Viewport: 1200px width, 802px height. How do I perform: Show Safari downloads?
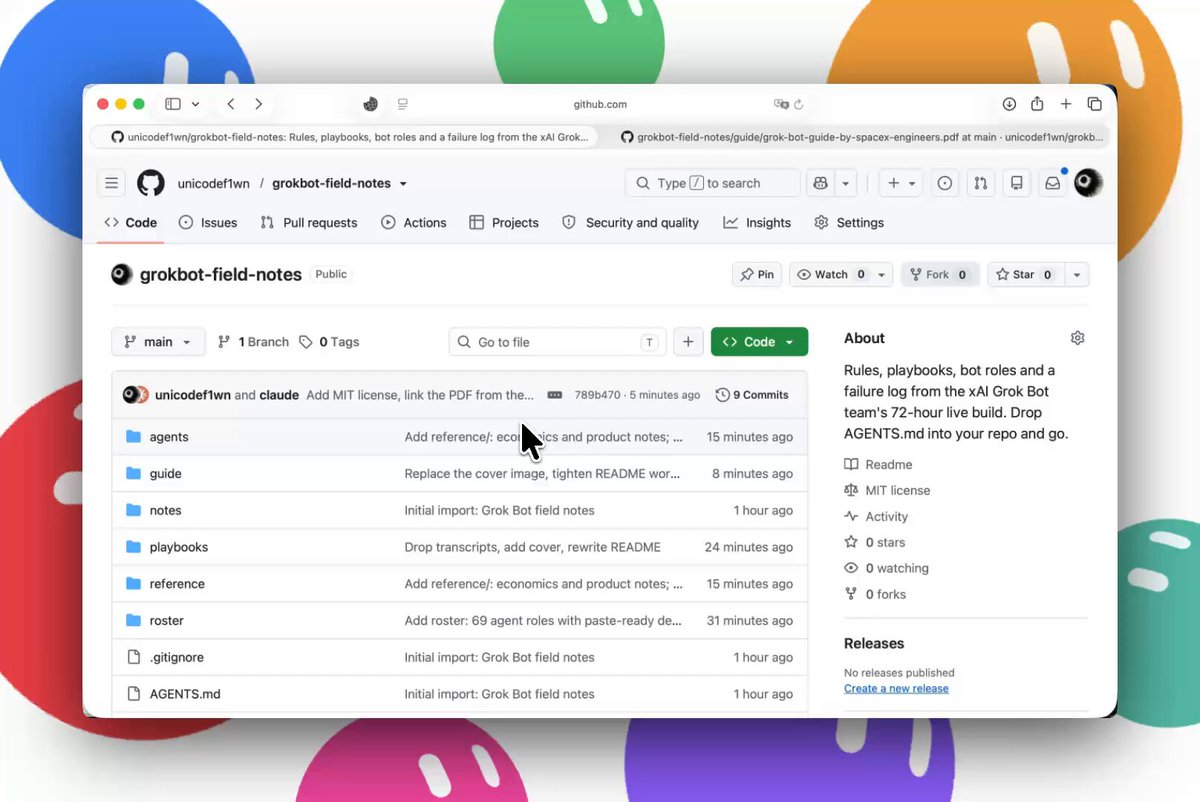tap(1009, 104)
